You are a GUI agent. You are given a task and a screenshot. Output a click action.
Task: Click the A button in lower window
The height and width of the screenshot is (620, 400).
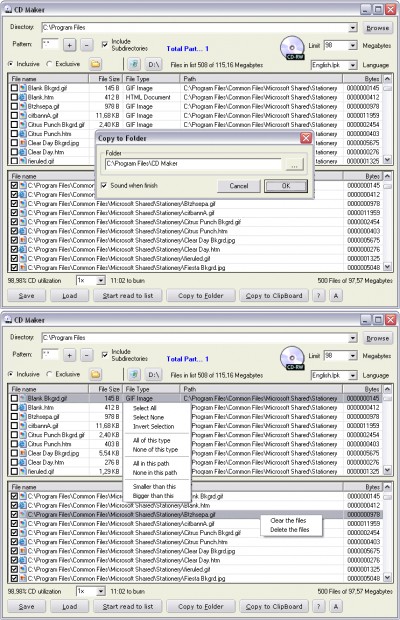[336, 606]
